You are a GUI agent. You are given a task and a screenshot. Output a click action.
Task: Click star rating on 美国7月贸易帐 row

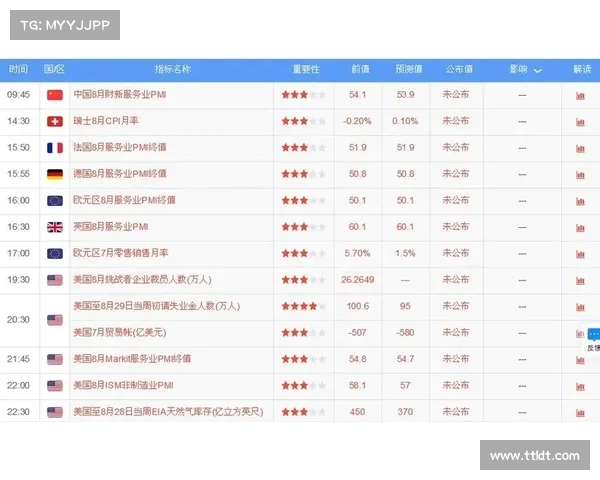pyautogui.click(x=303, y=333)
